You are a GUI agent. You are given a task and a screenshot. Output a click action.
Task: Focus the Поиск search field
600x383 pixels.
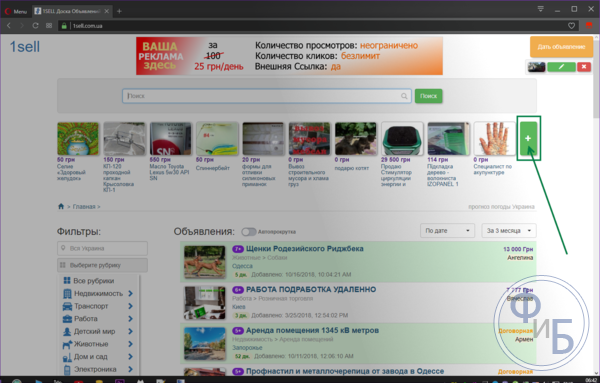[x=267, y=96]
